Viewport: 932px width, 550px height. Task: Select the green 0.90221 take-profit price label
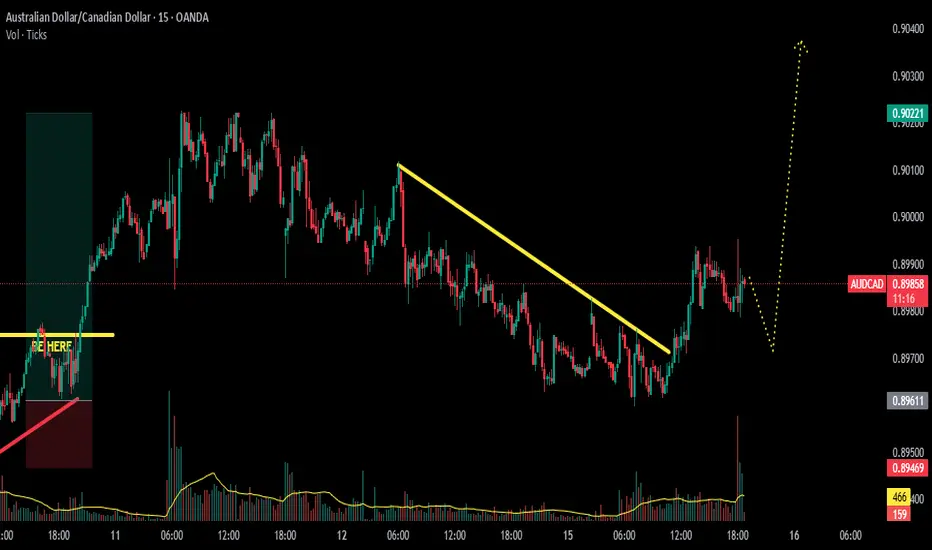coord(908,113)
